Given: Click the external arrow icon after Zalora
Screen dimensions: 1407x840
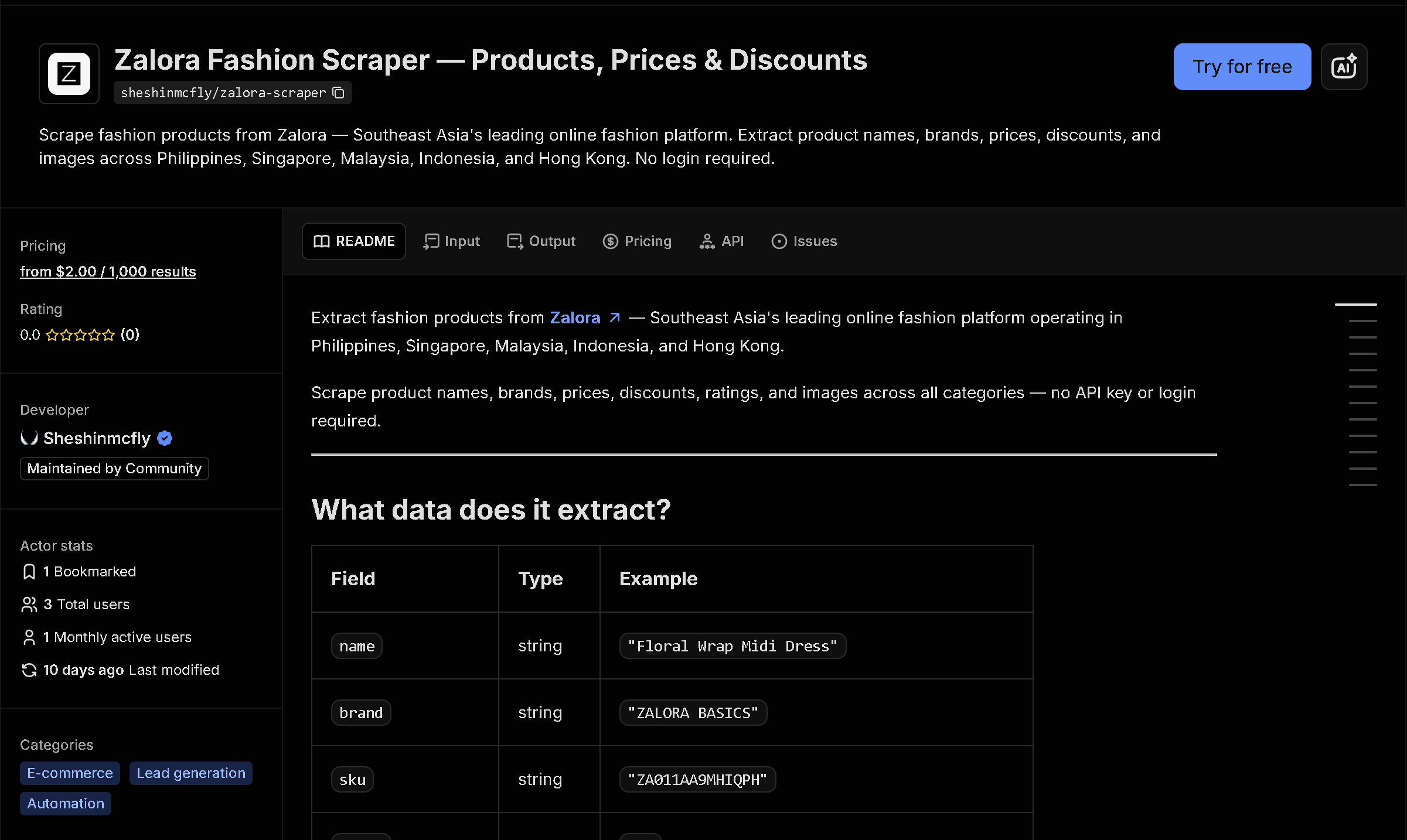Looking at the screenshot, I should [x=615, y=317].
